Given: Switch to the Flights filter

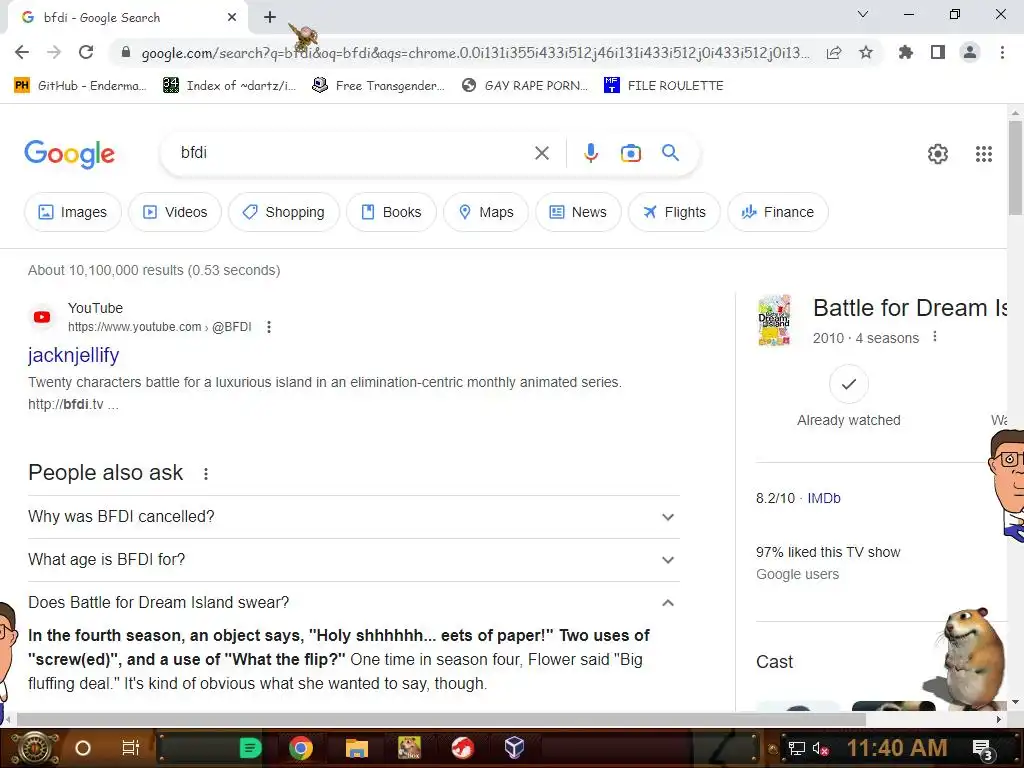Looking at the screenshot, I should 674,212.
